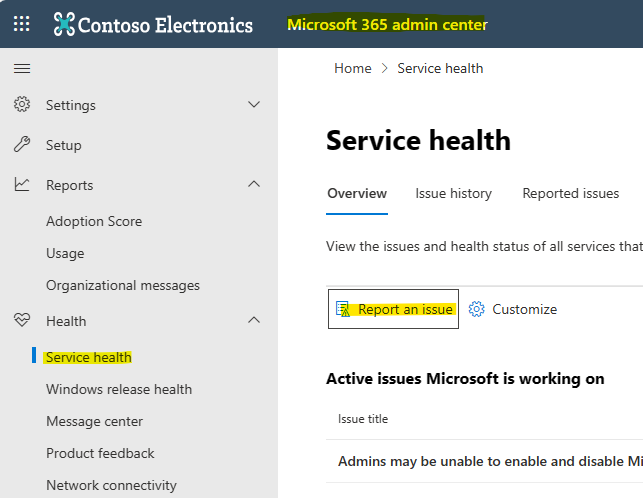Click the Settings label in sidebar
Viewport: 643px width, 498px height.
tap(71, 105)
